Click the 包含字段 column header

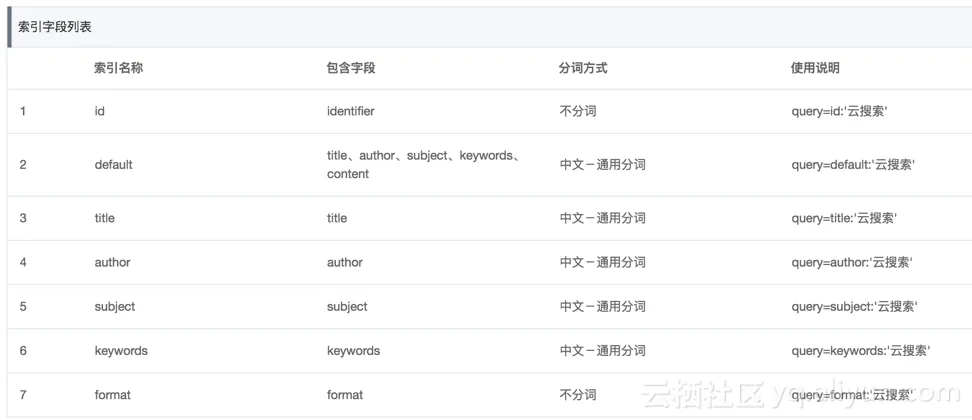click(351, 68)
